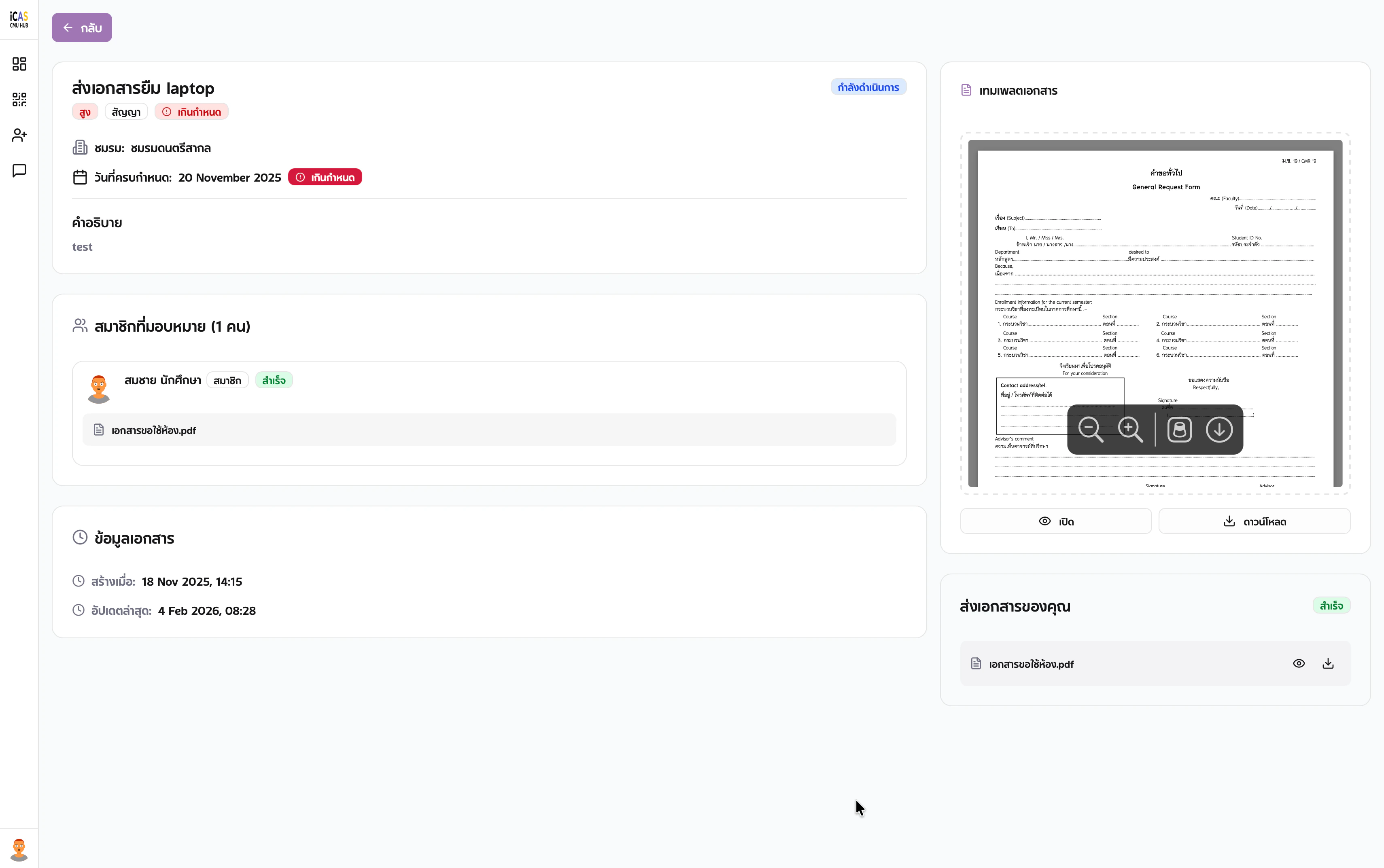Screen dimensions: 1384x868
Task: Click the submitted file name เอกสารขอใช้ห้อง.pdf in right panel
Action: pos(1031,664)
